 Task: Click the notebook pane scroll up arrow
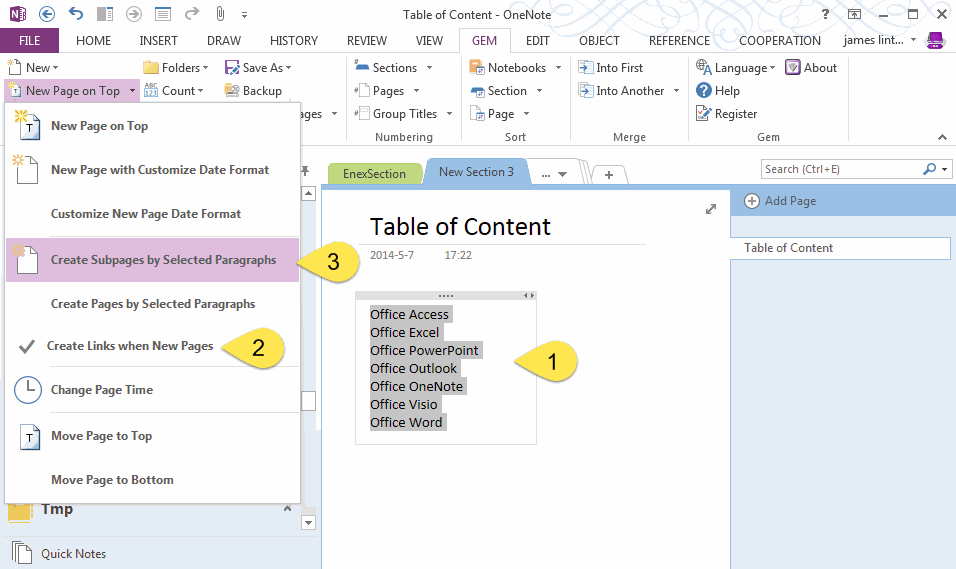(309, 194)
